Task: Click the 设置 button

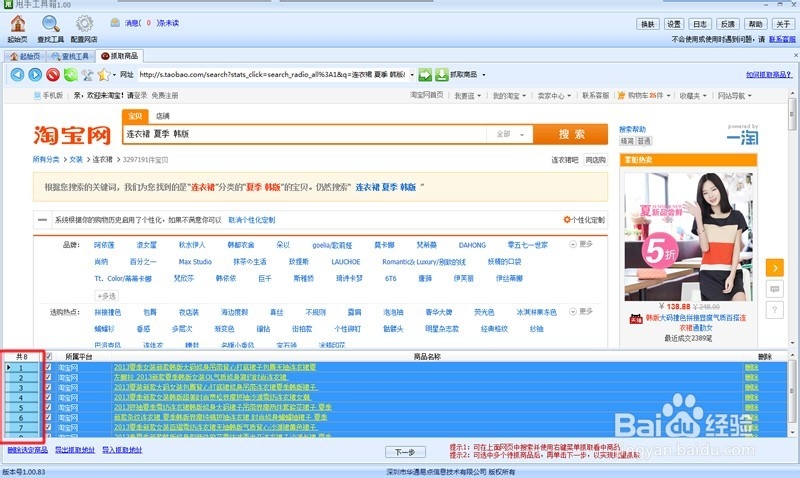Action: (x=674, y=24)
